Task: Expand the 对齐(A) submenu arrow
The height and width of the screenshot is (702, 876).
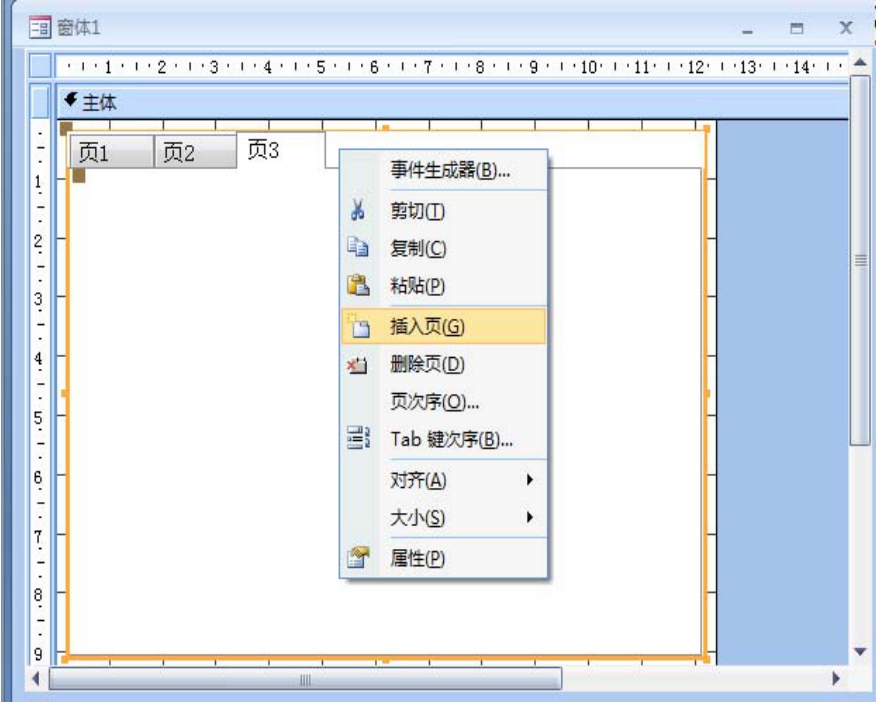Action: point(529,480)
